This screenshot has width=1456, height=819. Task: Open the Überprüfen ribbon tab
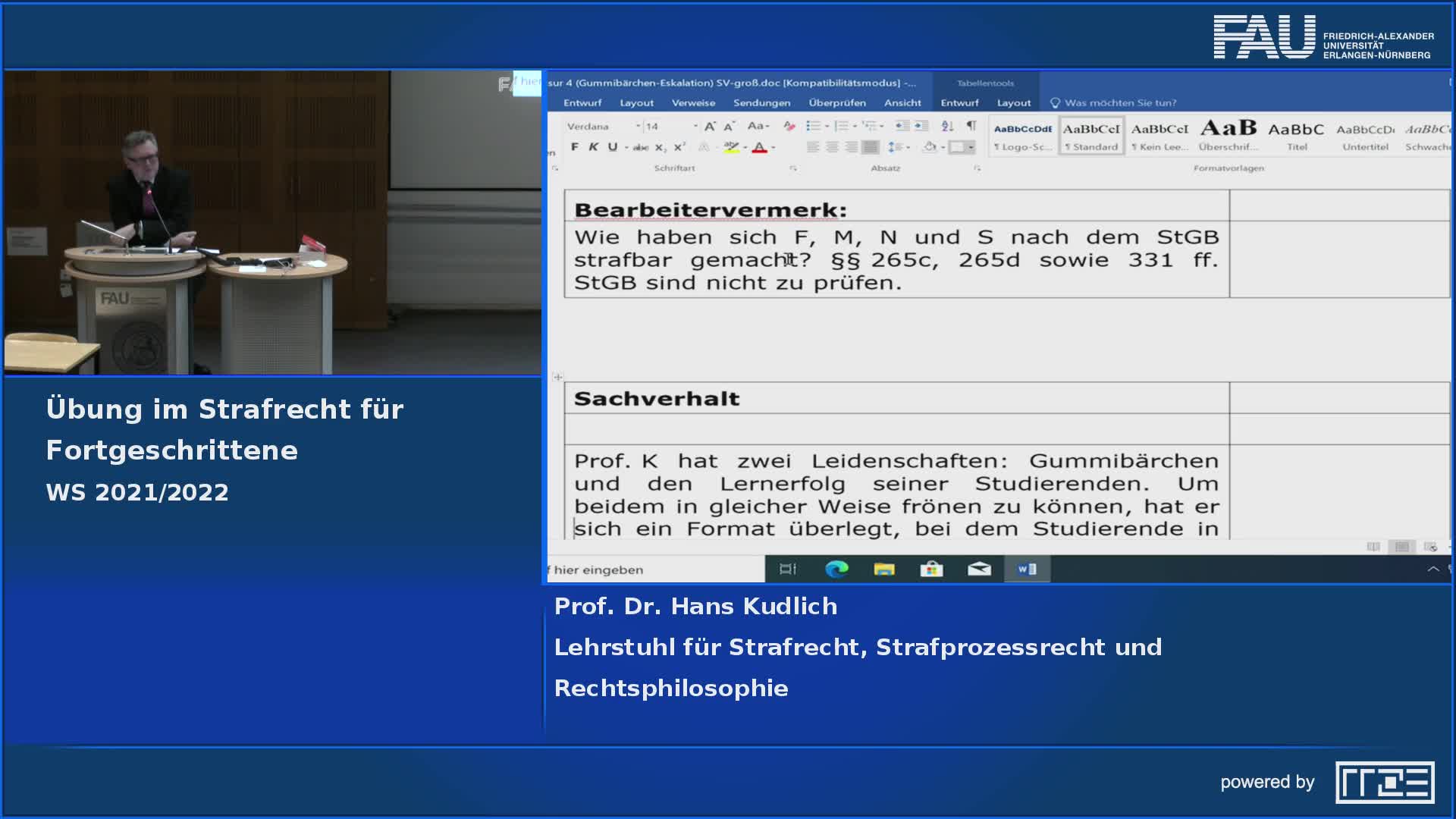836,102
